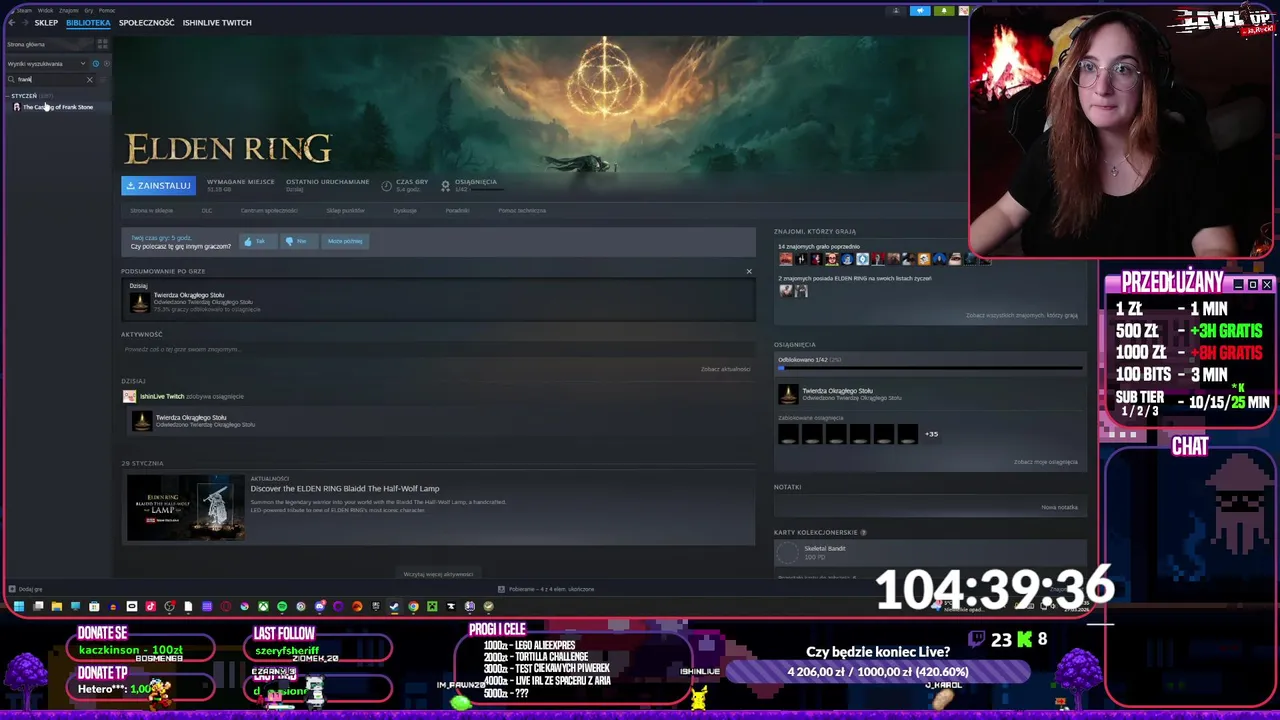Image resolution: width=1280 pixels, height=720 pixels.
Task: Open Zobacz wszystkich znajomych, którzy grają
Action: (1022, 315)
